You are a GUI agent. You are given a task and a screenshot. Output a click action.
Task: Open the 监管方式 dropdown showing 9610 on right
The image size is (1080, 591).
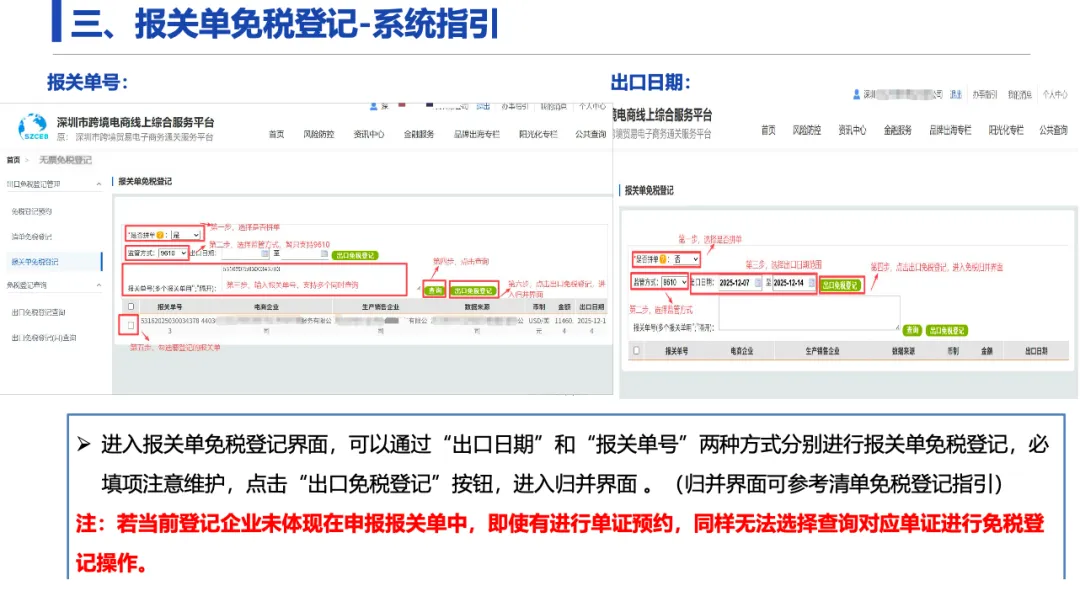coord(674,283)
